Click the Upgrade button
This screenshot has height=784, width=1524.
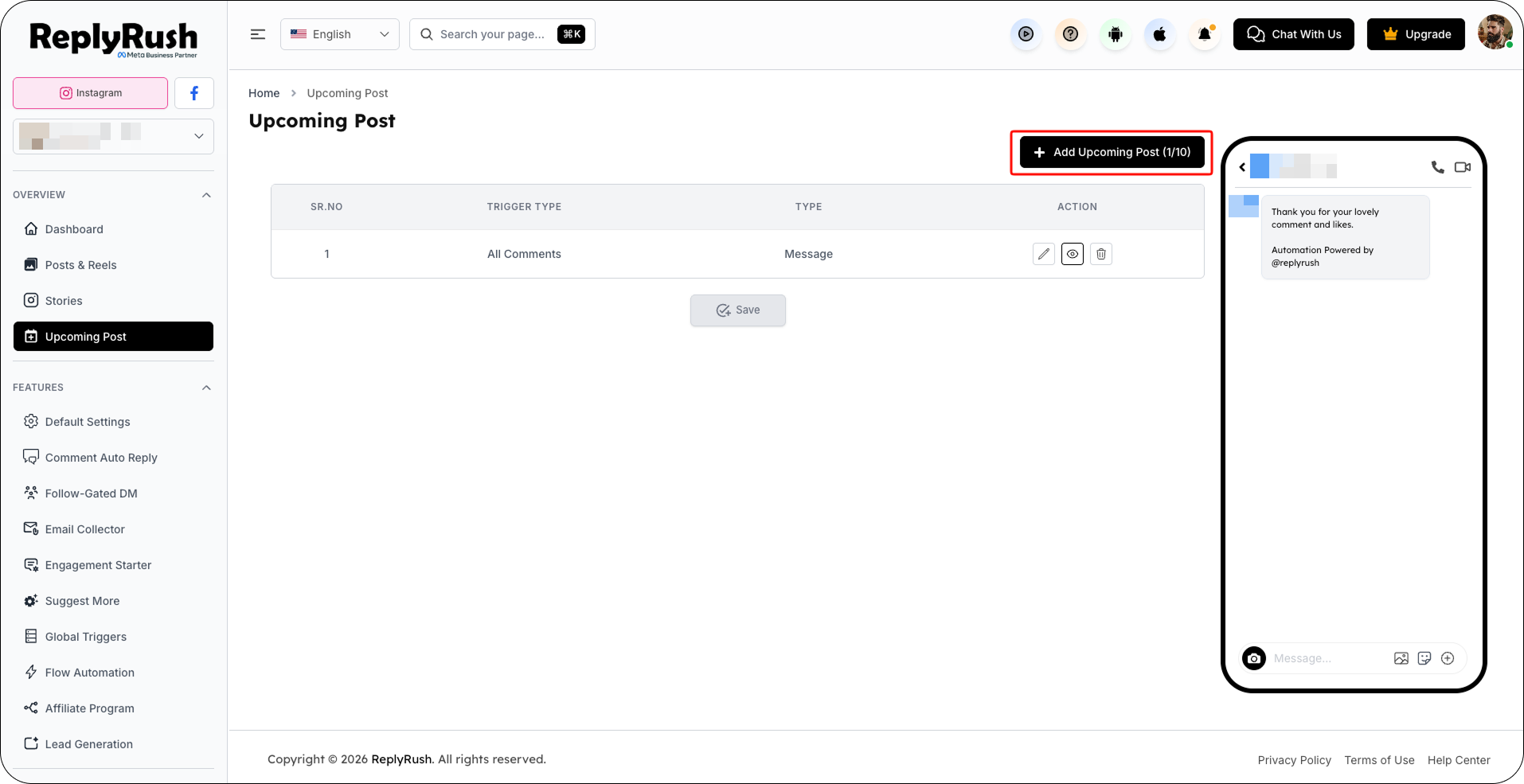pos(1416,34)
